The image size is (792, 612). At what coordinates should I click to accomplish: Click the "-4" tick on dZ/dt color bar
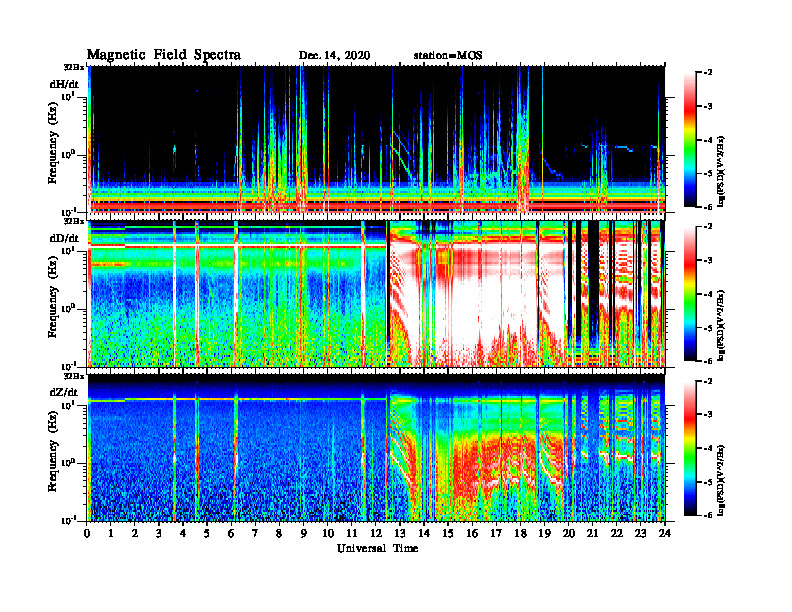708,448
